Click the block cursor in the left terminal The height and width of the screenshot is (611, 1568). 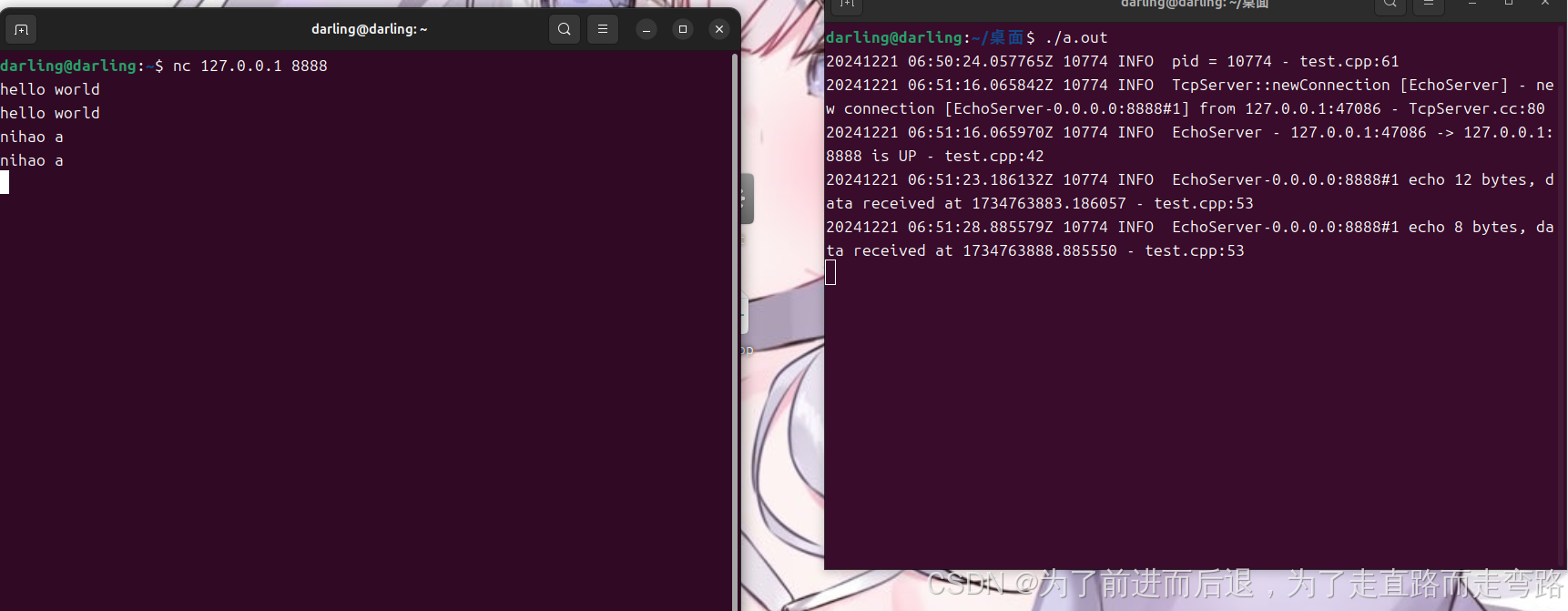click(x=5, y=182)
